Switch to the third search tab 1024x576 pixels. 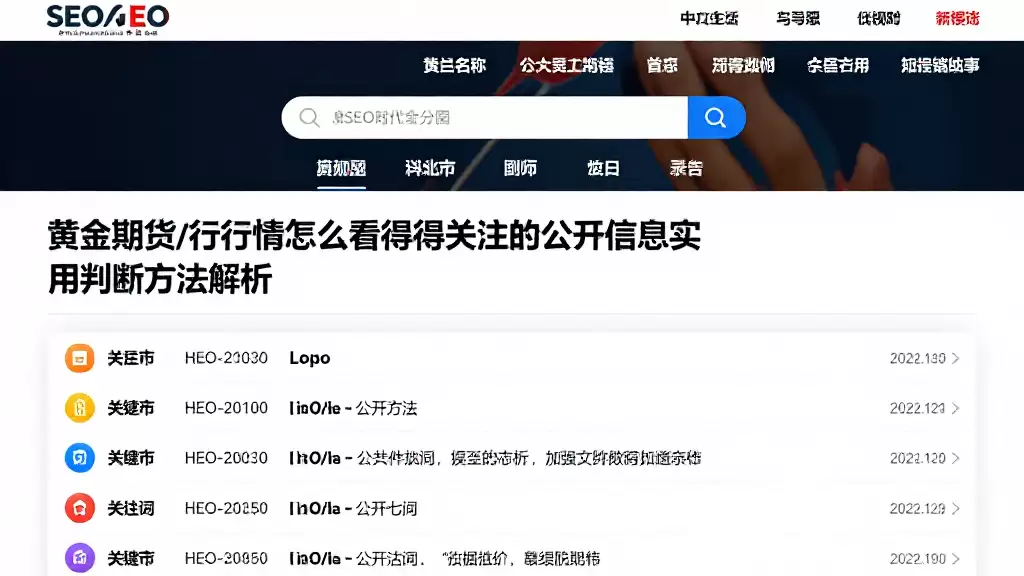point(520,168)
